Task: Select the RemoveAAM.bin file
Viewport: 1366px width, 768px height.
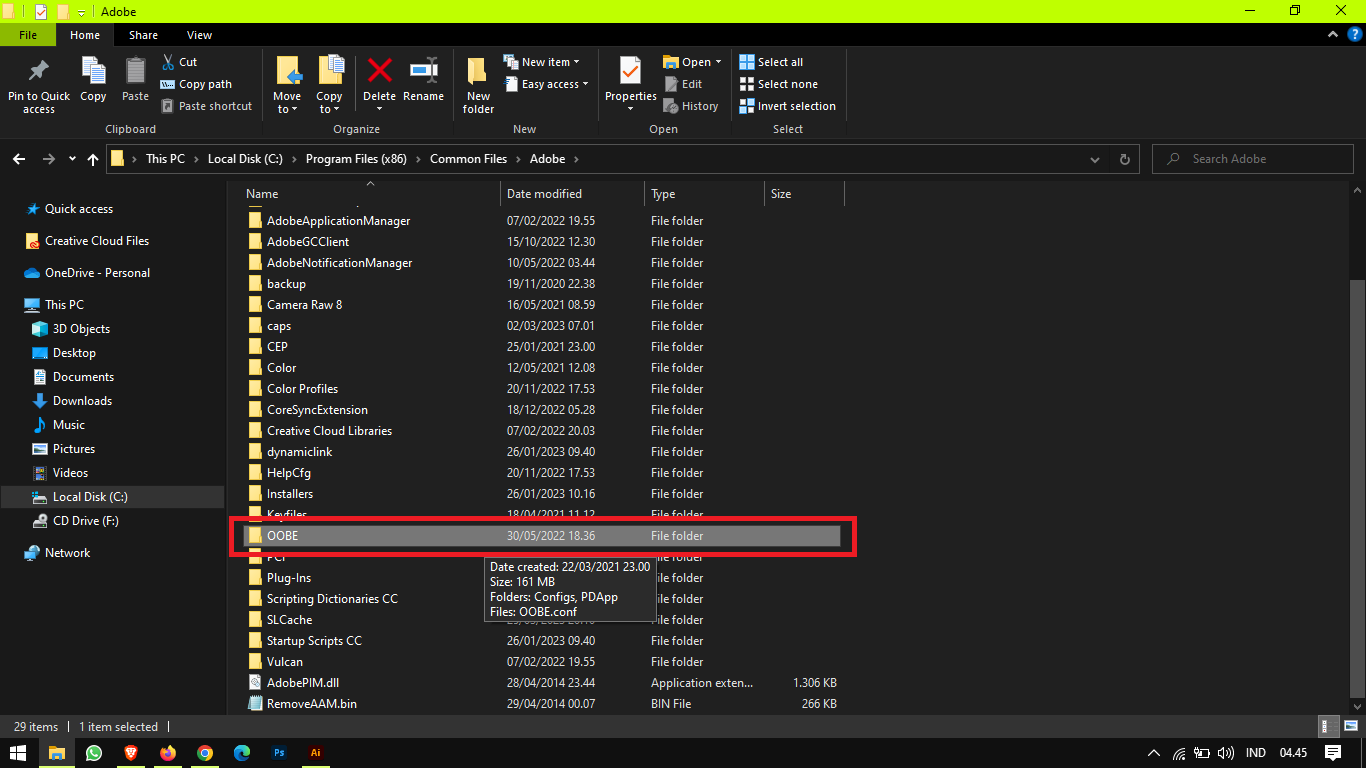Action: click(x=541, y=704)
